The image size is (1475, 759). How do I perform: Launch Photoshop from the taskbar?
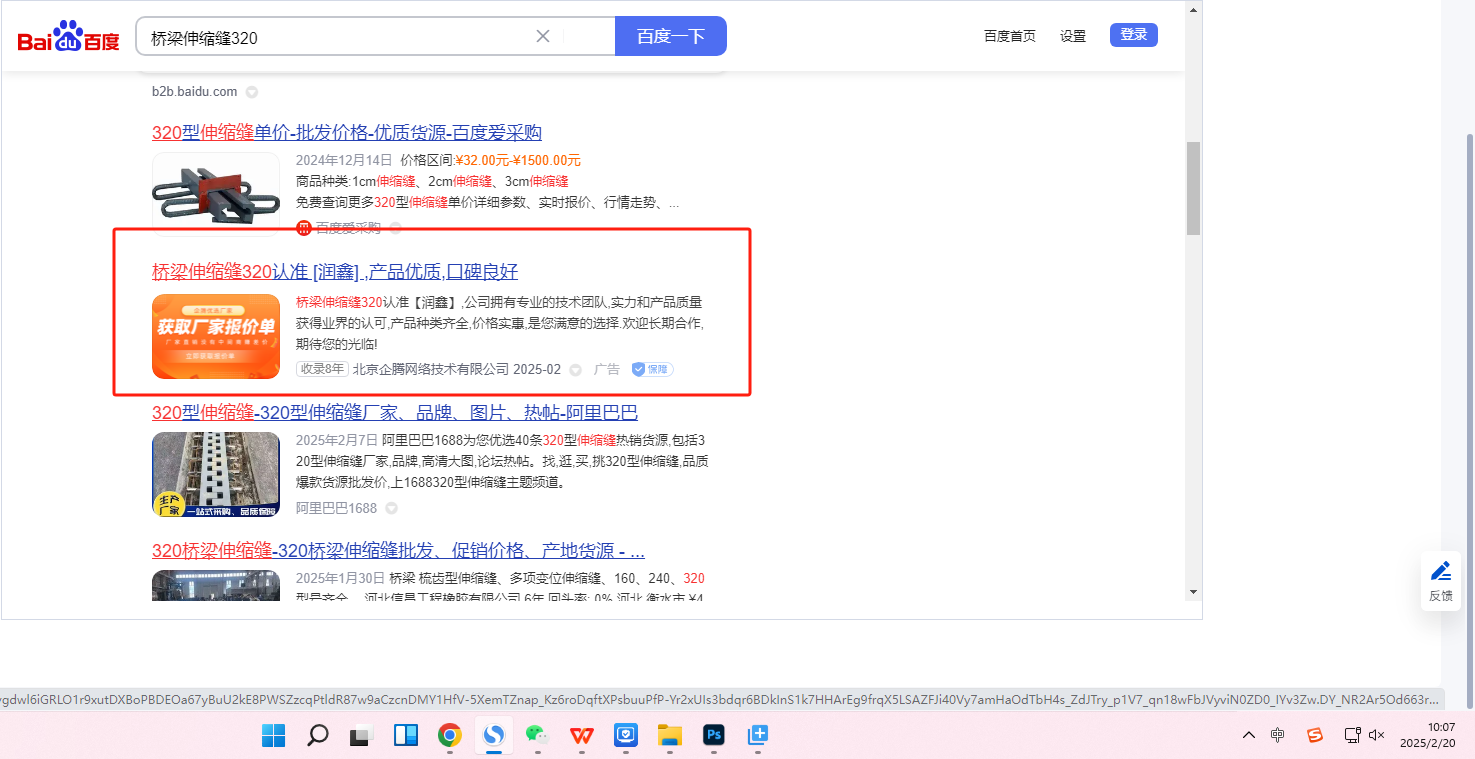tap(714, 736)
